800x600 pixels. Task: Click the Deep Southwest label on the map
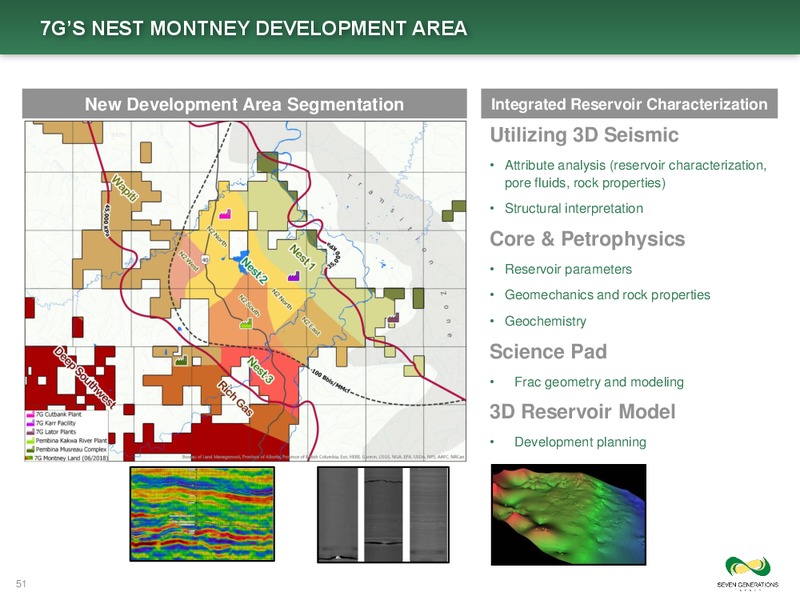click(x=85, y=377)
